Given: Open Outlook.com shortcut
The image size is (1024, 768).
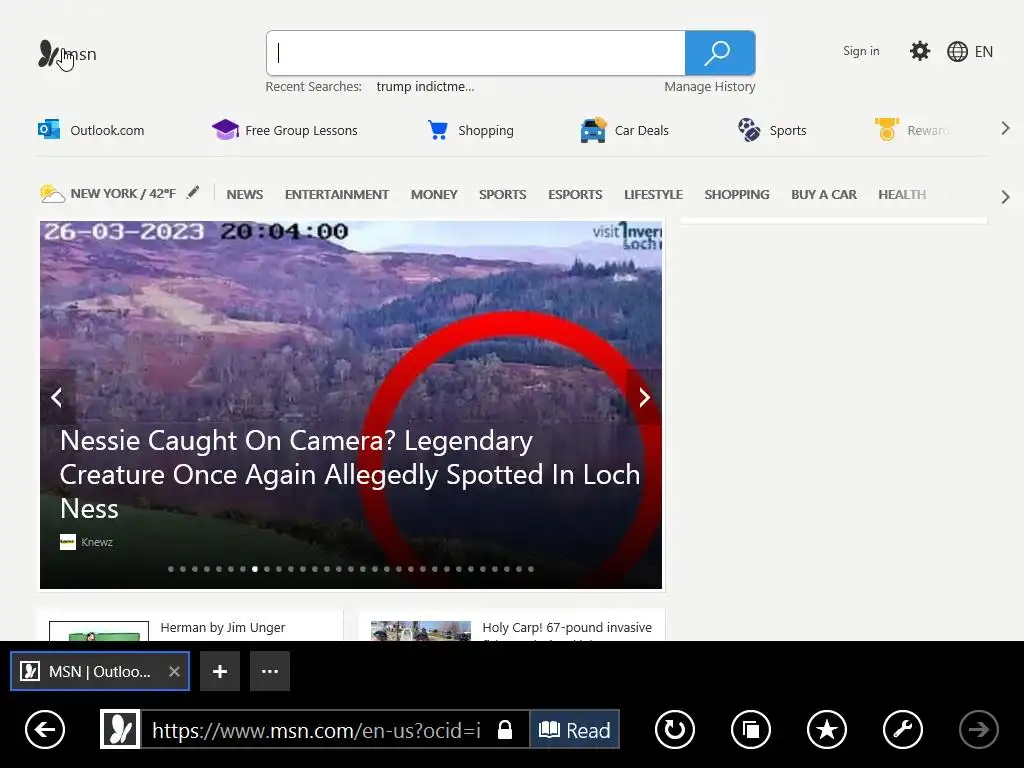Looking at the screenshot, I should point(91,130).
